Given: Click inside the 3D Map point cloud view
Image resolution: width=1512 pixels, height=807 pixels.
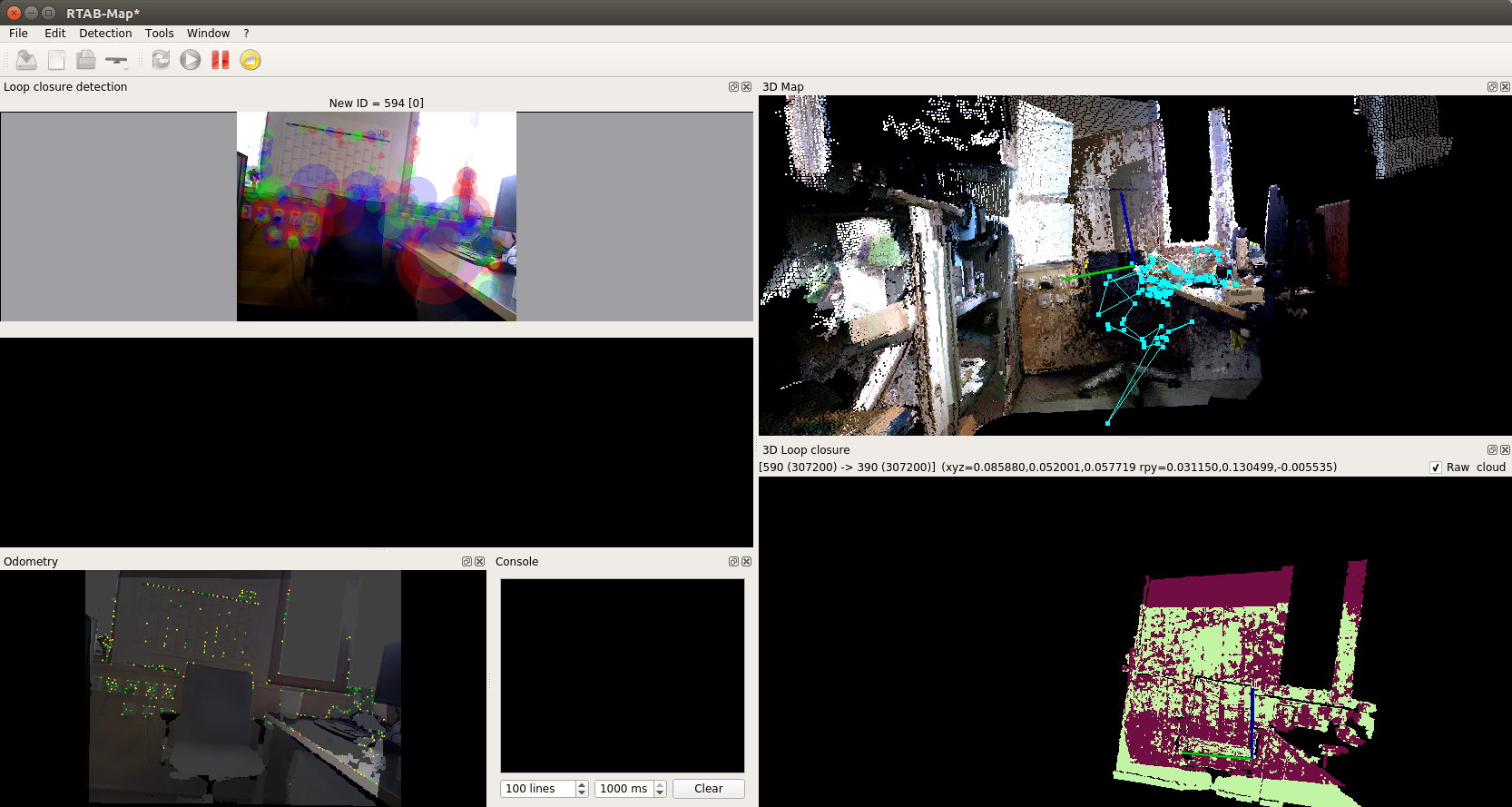Looking at the screenshot, I should pyautogui.click(x=1135, y=265).
